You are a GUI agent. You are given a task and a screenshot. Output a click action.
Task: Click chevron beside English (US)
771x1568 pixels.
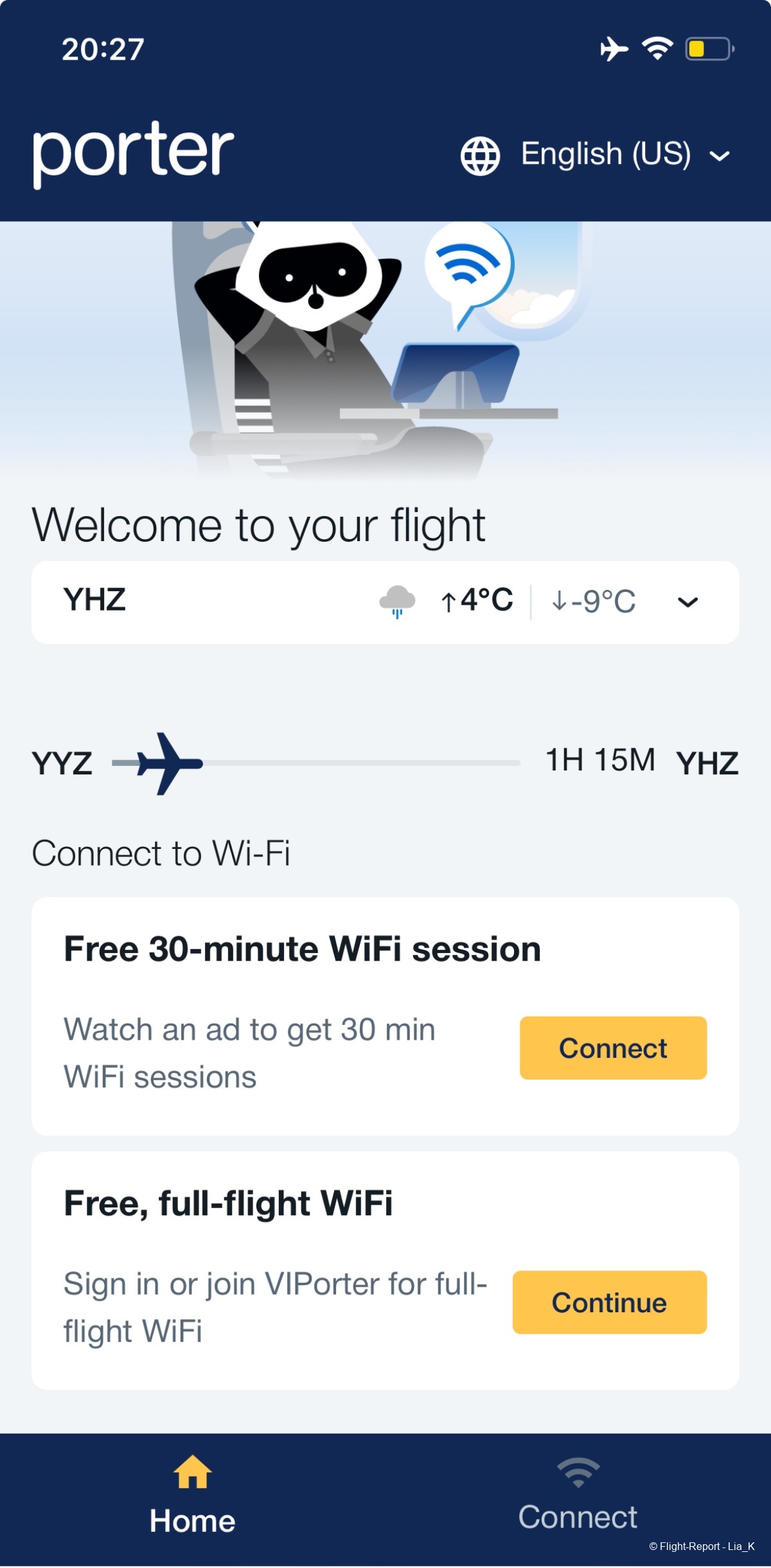coord(720,156)
